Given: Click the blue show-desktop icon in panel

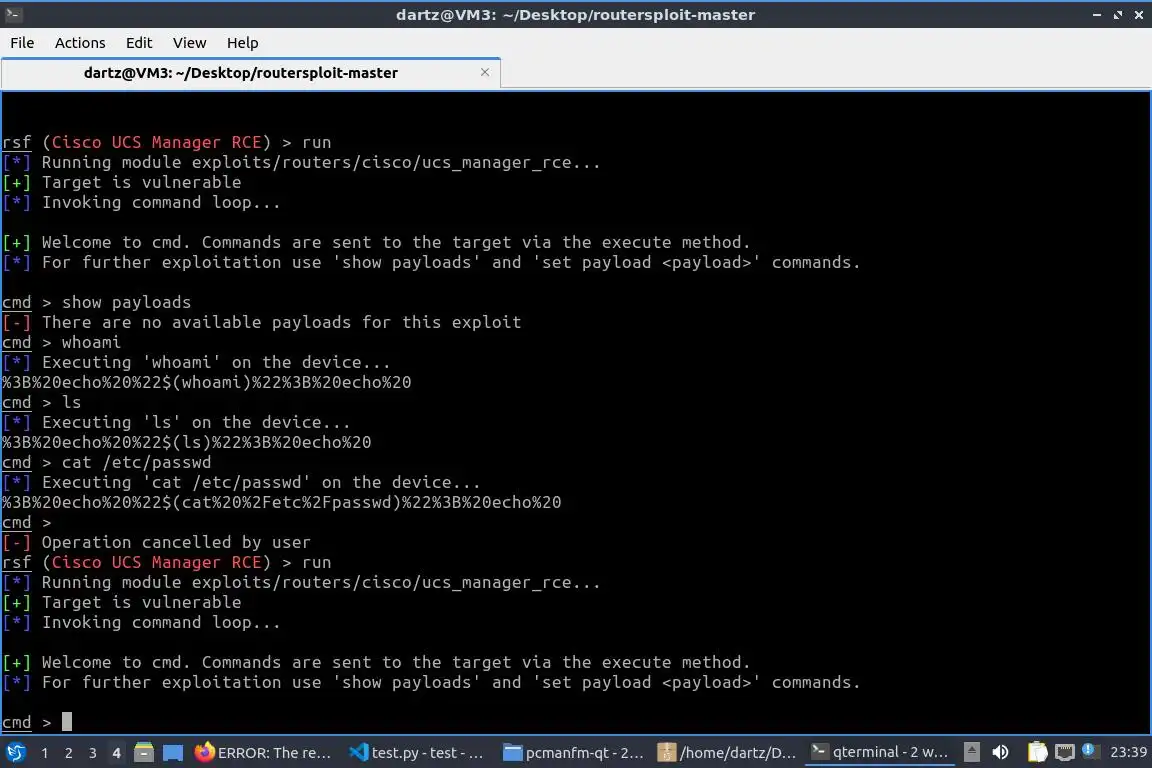Looking at the screenshot, I should click(x=173, y=753).
